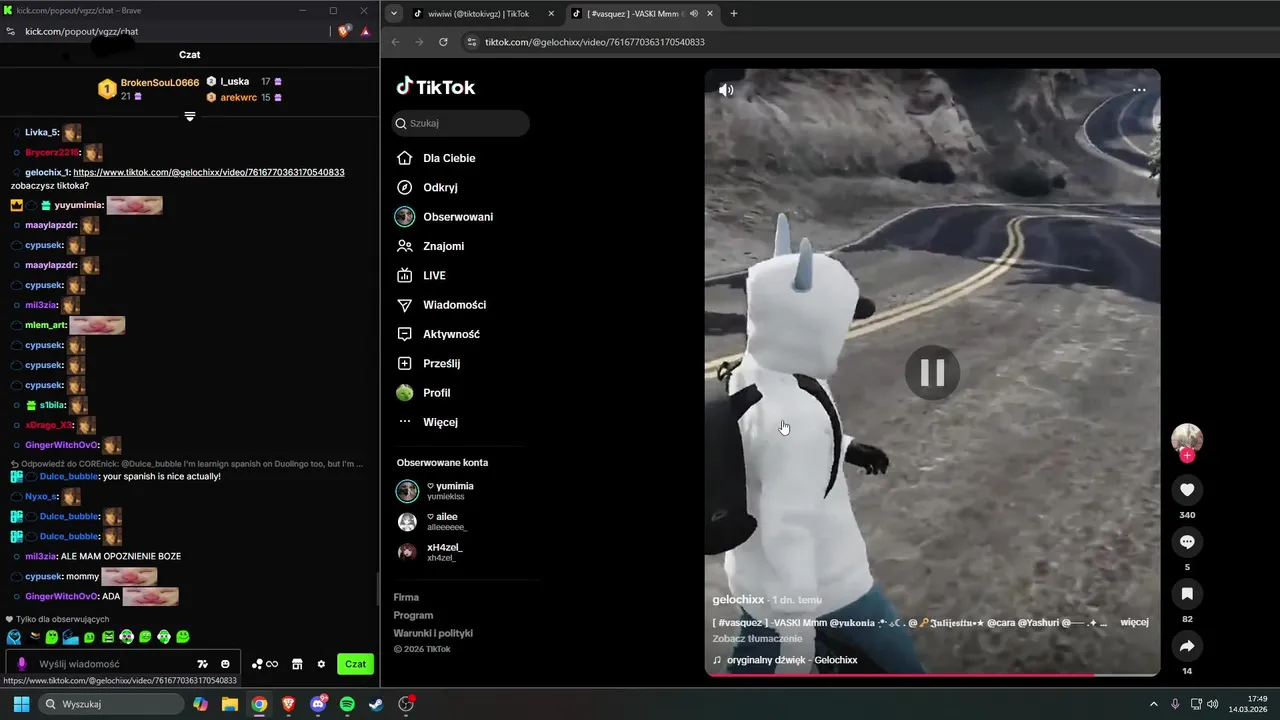1280x720 pixels.
Task: Open Windows Start menu
Action: [21, 704]
